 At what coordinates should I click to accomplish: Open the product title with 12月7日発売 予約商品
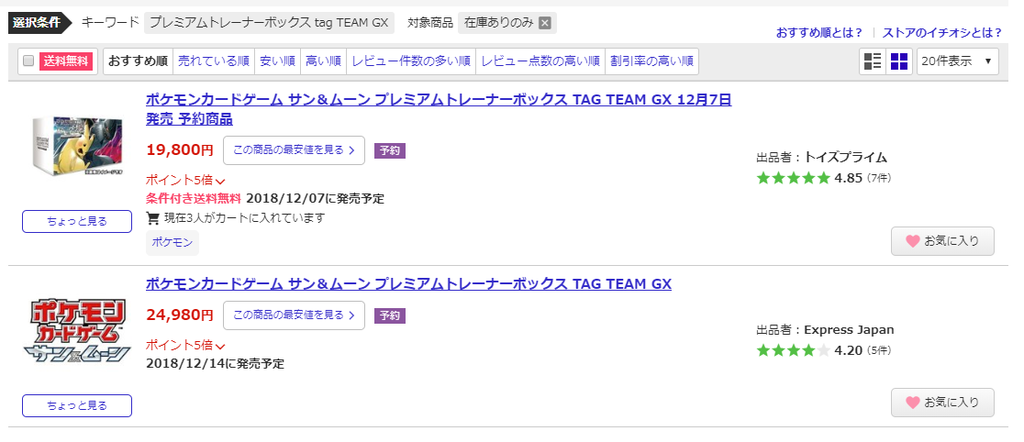pyautogui.click(x=438, y=110)
